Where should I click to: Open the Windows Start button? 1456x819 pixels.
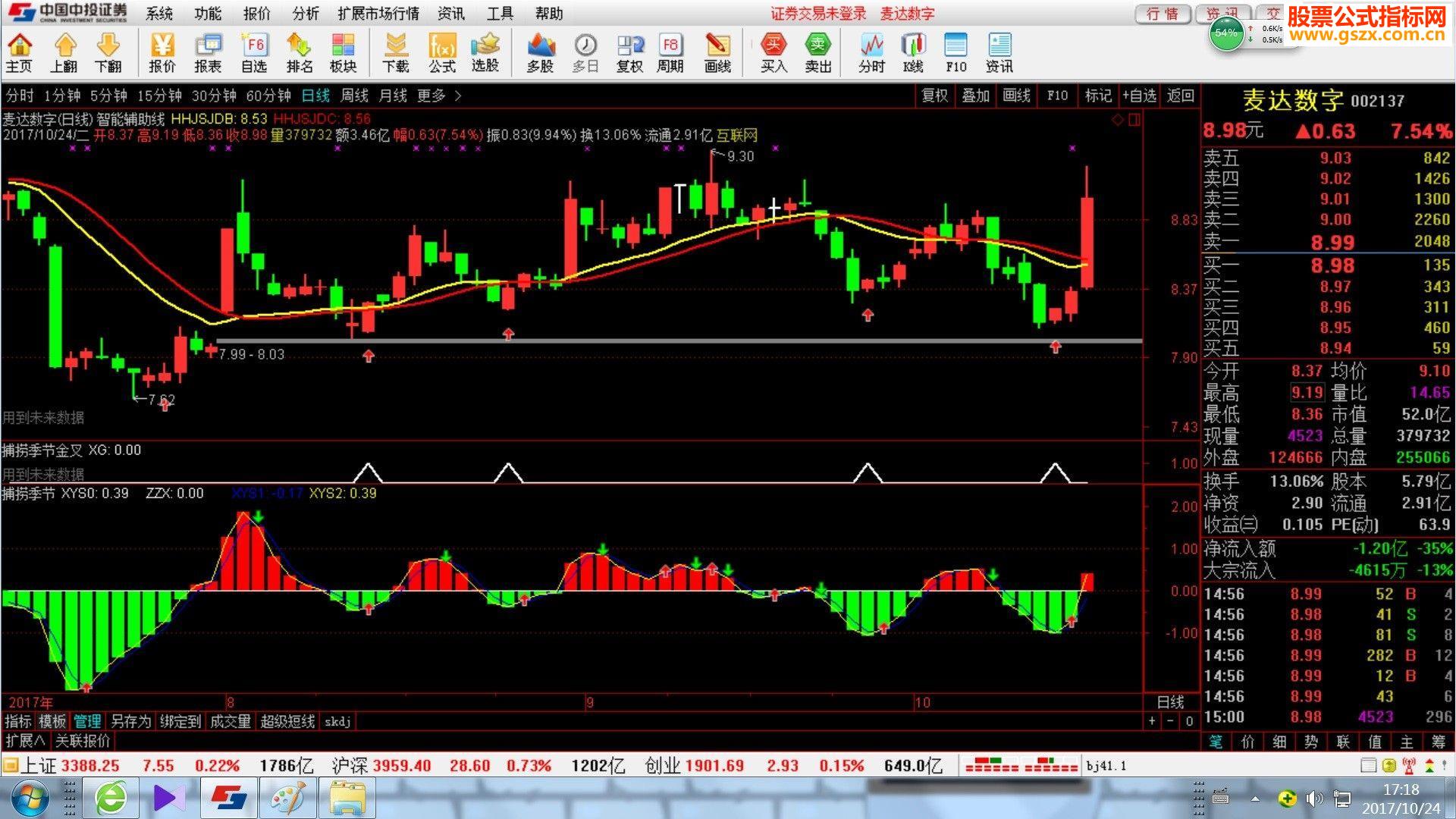(29, 798)
